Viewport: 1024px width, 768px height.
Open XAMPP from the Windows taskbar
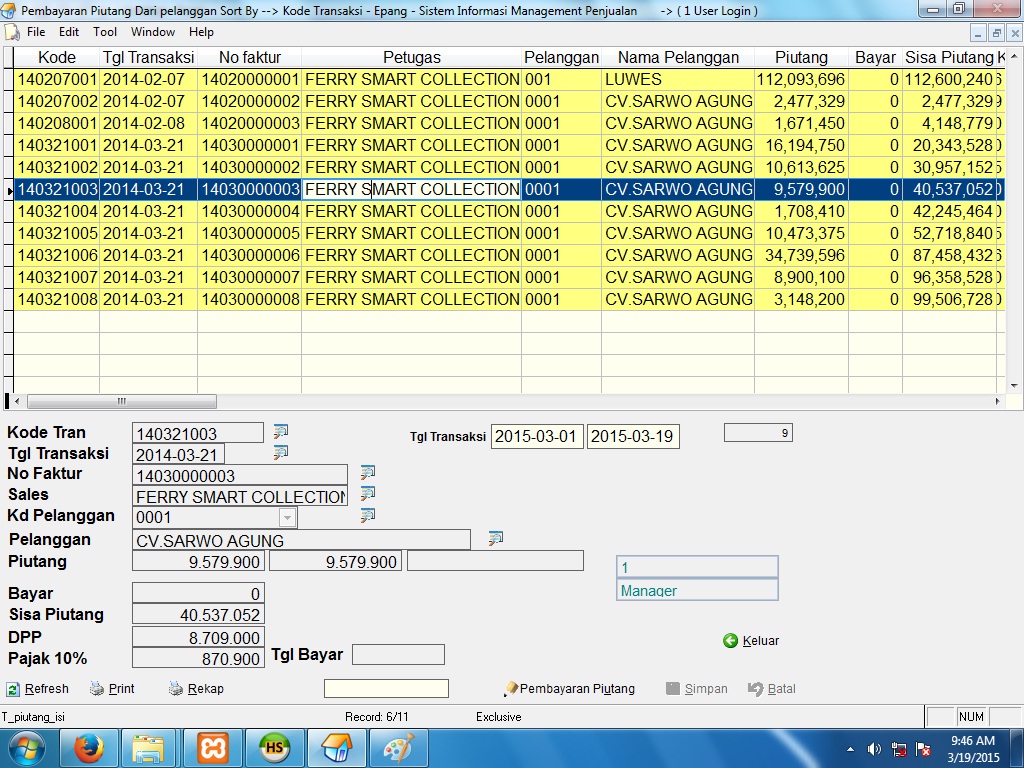tap(213, 747)
